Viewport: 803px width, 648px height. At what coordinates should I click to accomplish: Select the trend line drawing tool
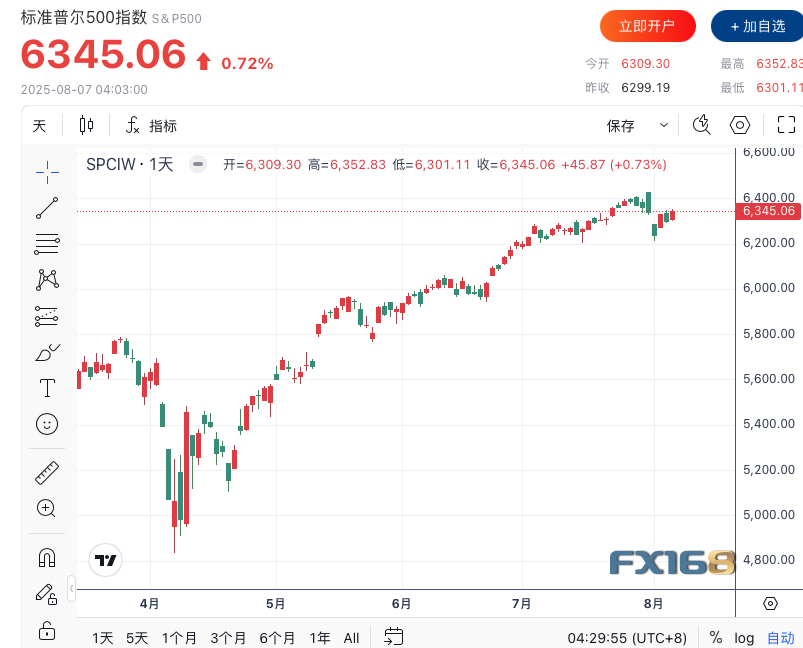point(47,208)
